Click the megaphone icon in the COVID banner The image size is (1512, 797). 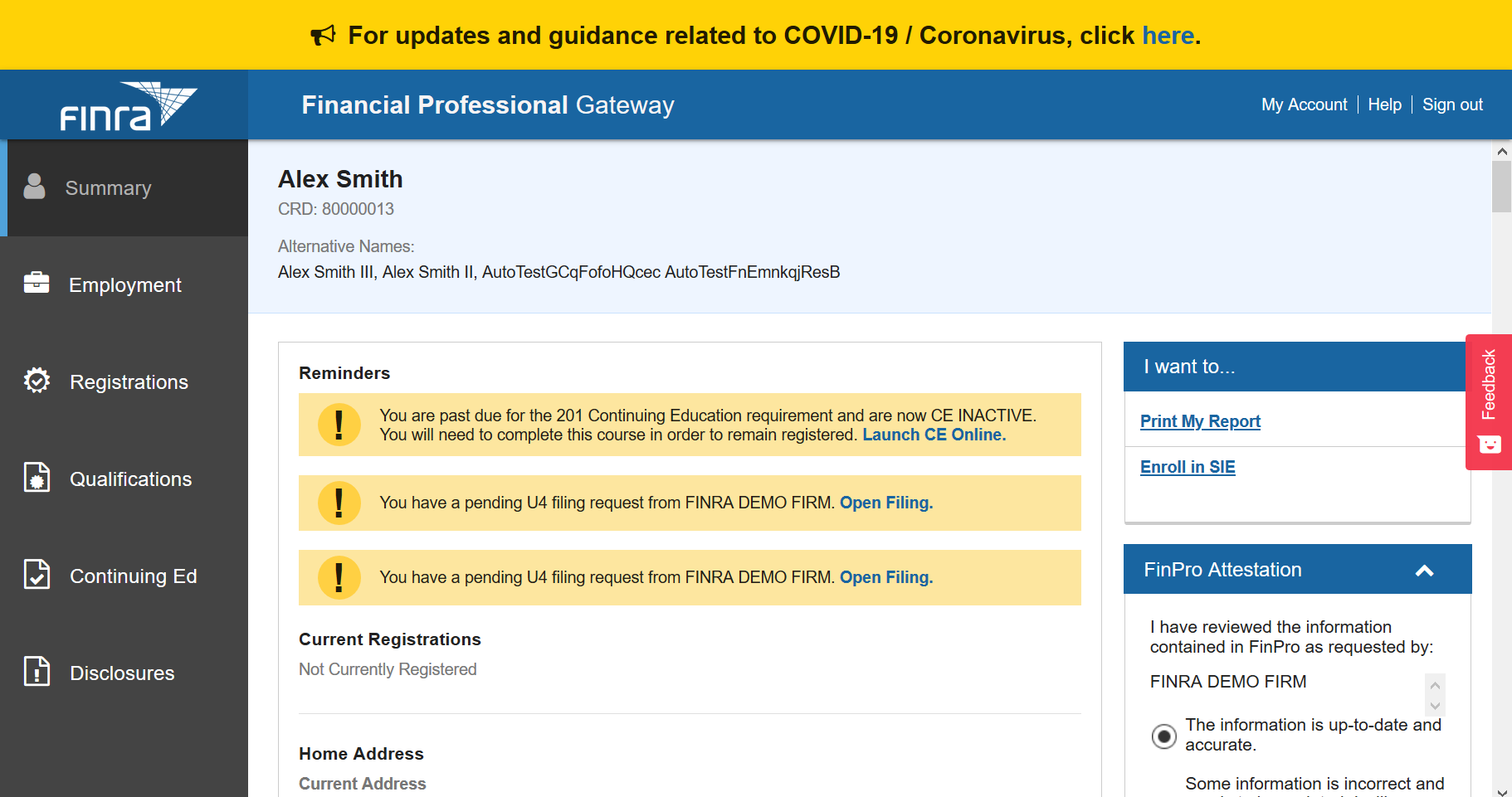(324, 34)
